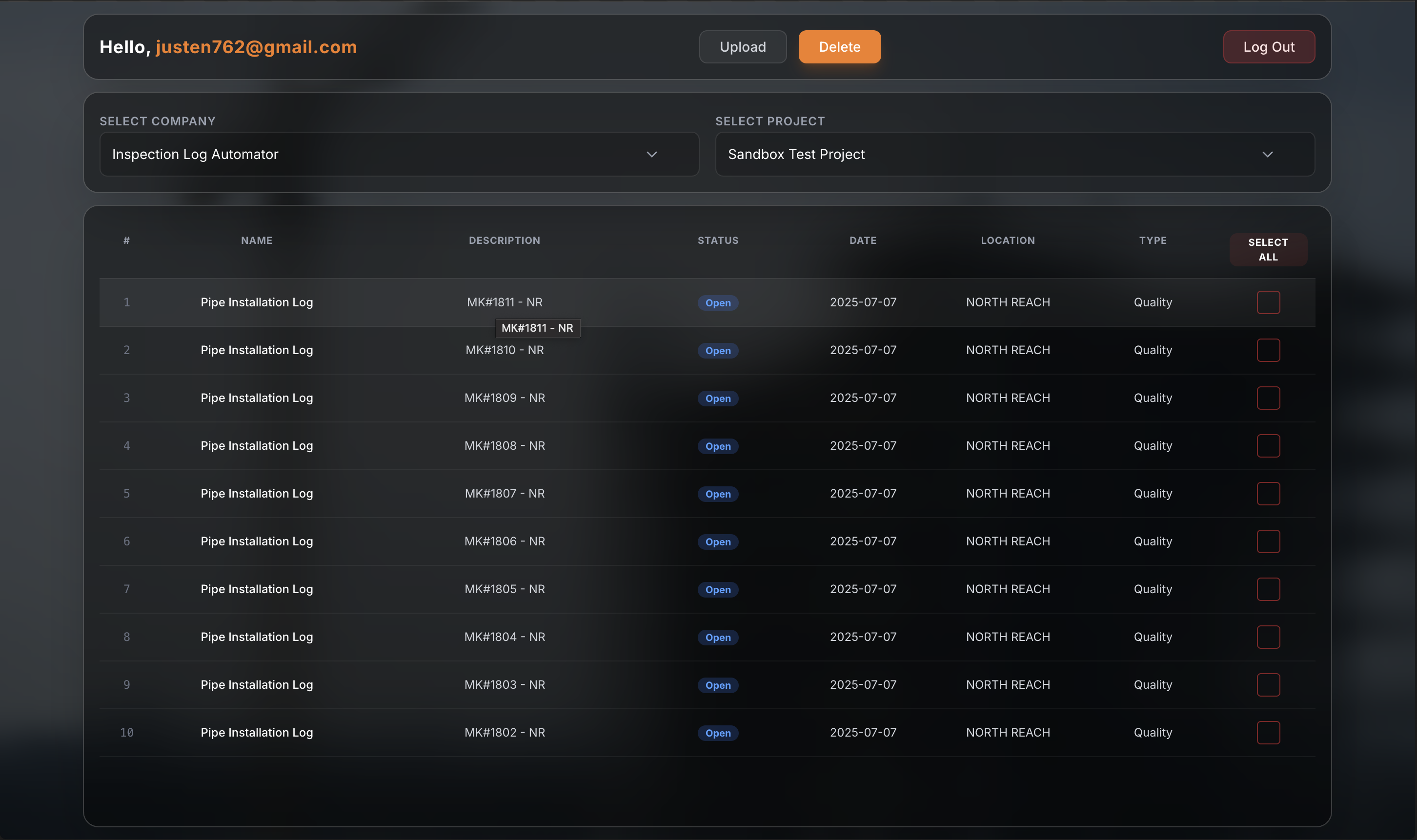The height and width of the screenshot is (840, 1417).
Task: Click the DATE column header
Action: pyautogui.click(x=863, y=240)
